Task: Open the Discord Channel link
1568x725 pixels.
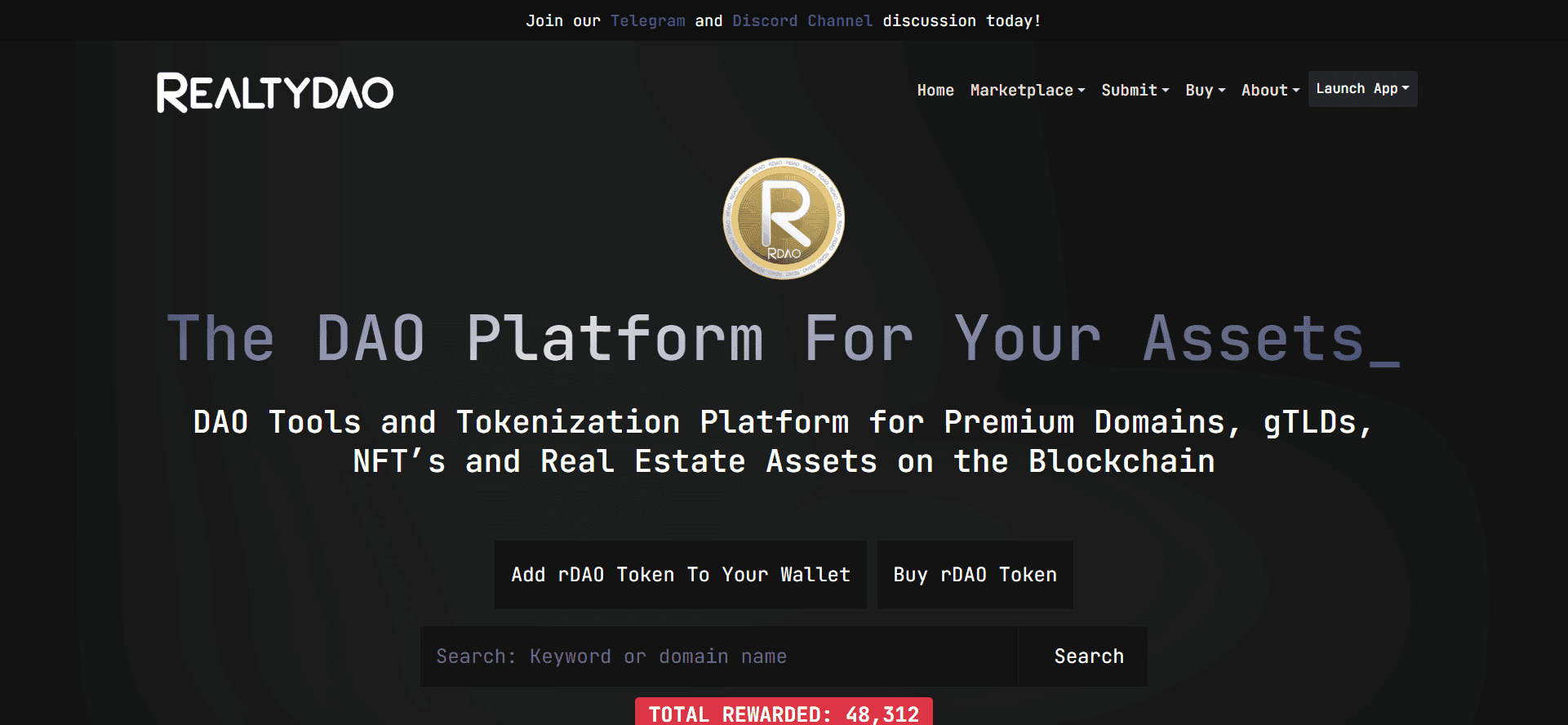Action: point(802,20)
